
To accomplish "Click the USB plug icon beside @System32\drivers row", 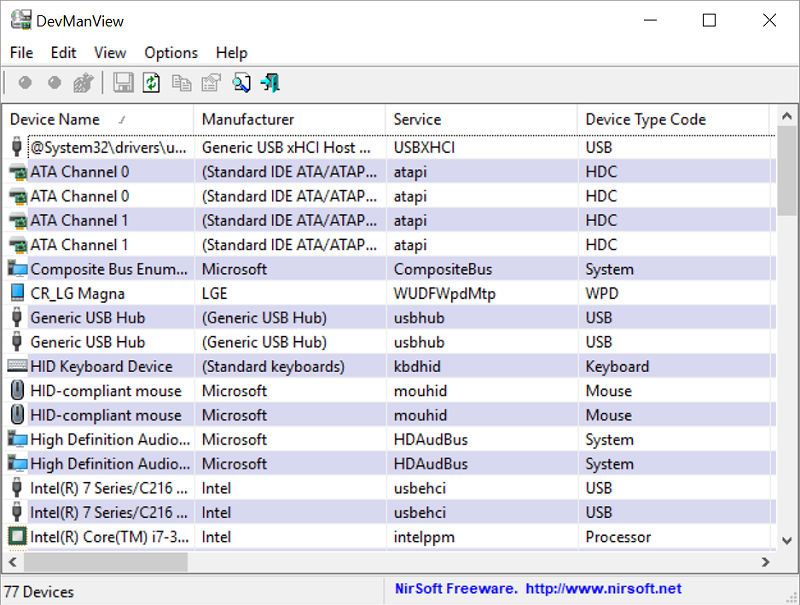I will pyautogui.click(x=17, y=147).
